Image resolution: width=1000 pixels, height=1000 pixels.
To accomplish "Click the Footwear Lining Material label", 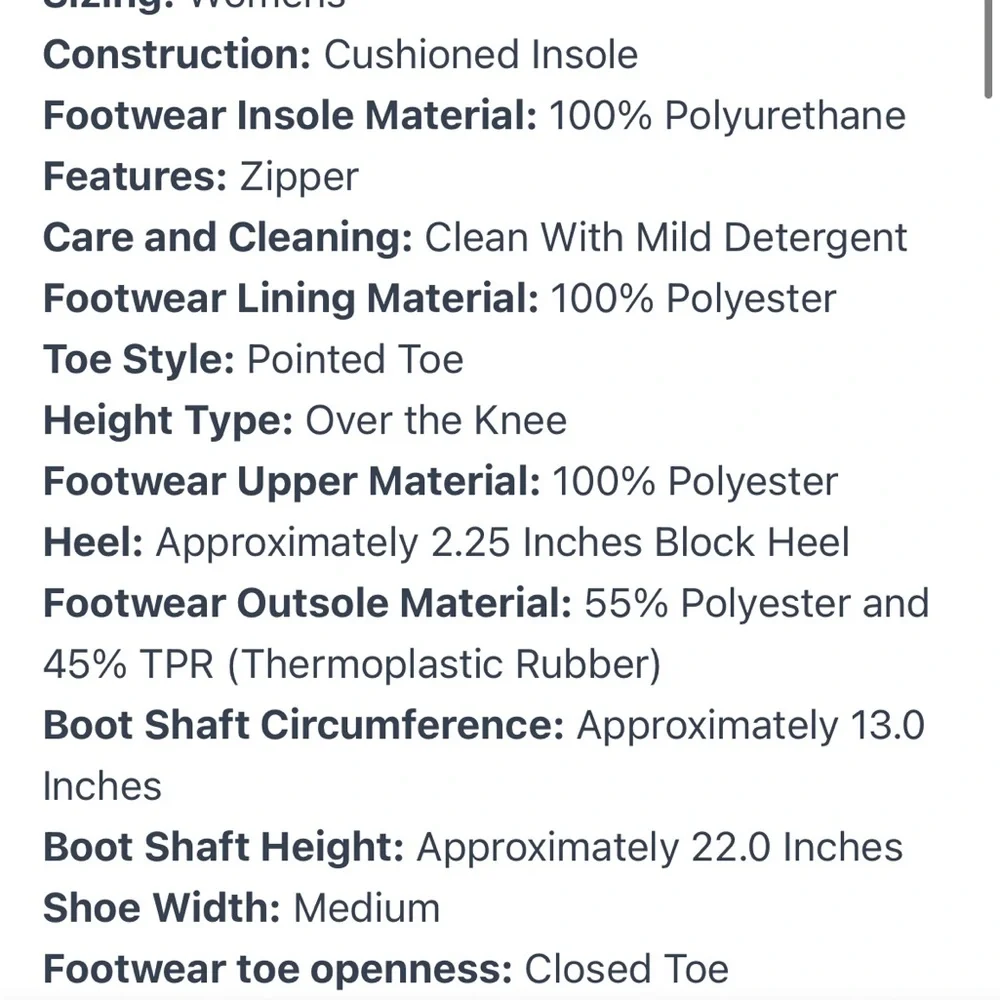I will pyautogui.click(x=291, y=299).
